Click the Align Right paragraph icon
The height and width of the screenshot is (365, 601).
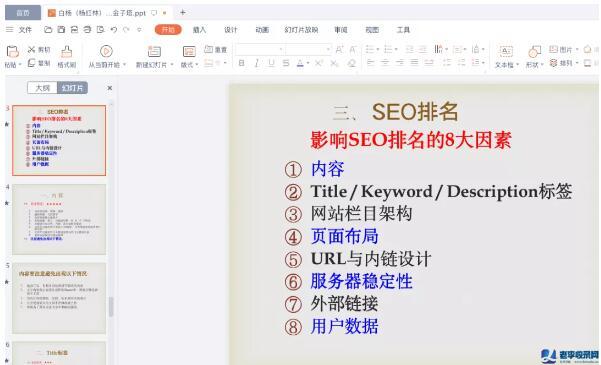[399, 62]
